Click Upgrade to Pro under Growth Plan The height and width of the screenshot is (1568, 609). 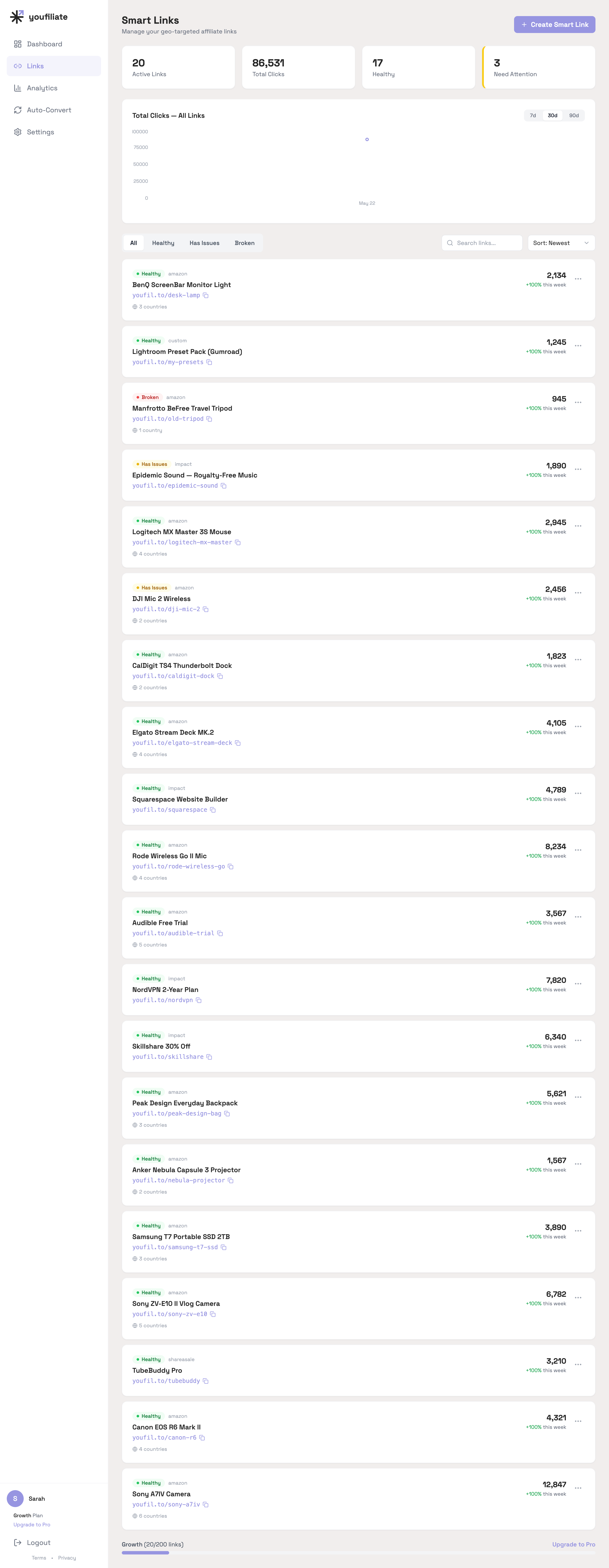pyautogui.click(x=32, y=1525)
